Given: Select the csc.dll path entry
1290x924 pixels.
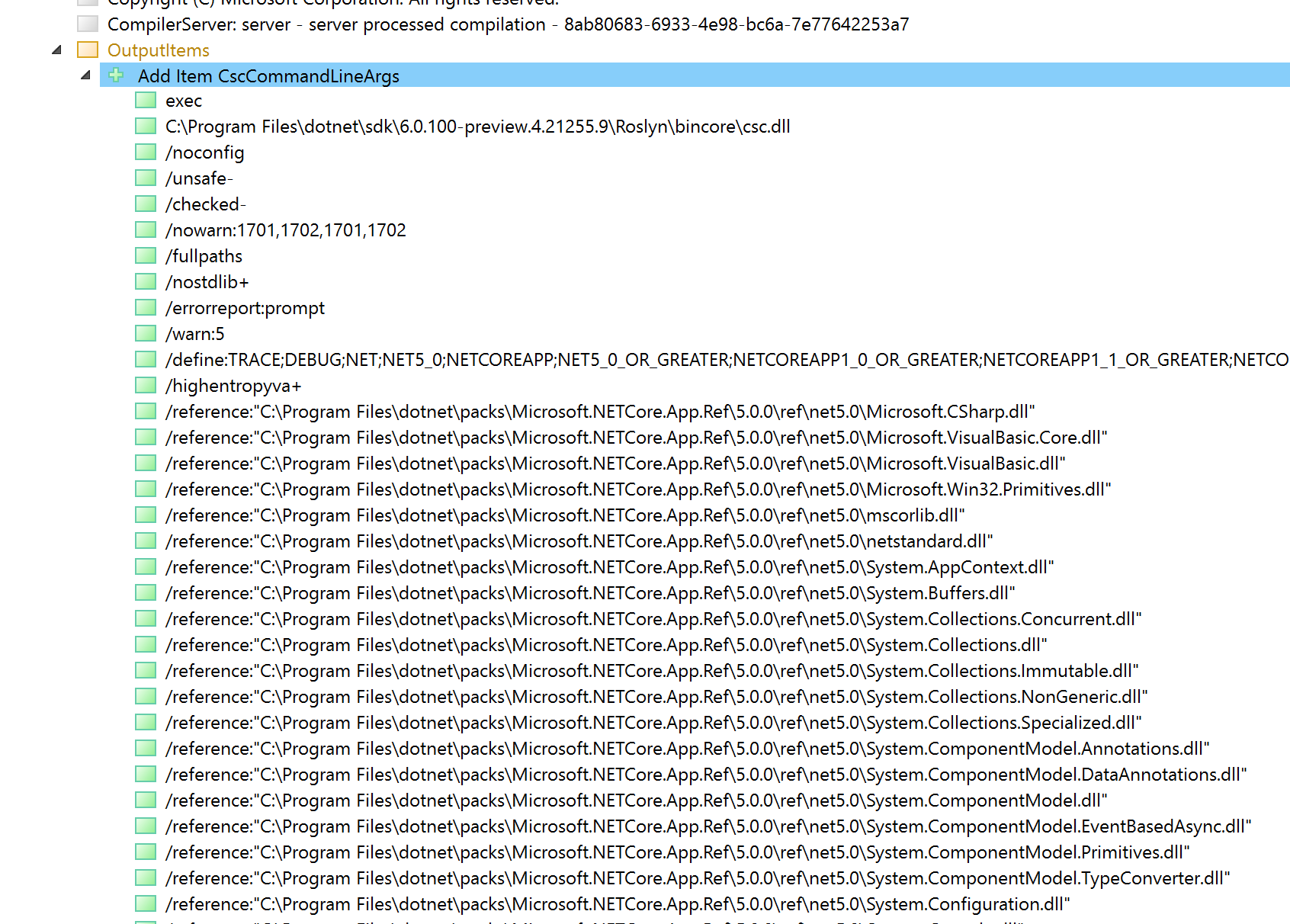Looking at the screenshot, I should tap(478, 126).
